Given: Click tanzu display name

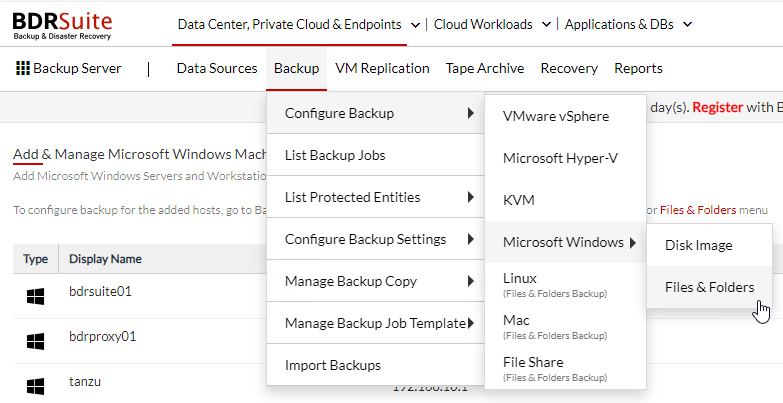Looking at the screenshot, I should point(85,382).
